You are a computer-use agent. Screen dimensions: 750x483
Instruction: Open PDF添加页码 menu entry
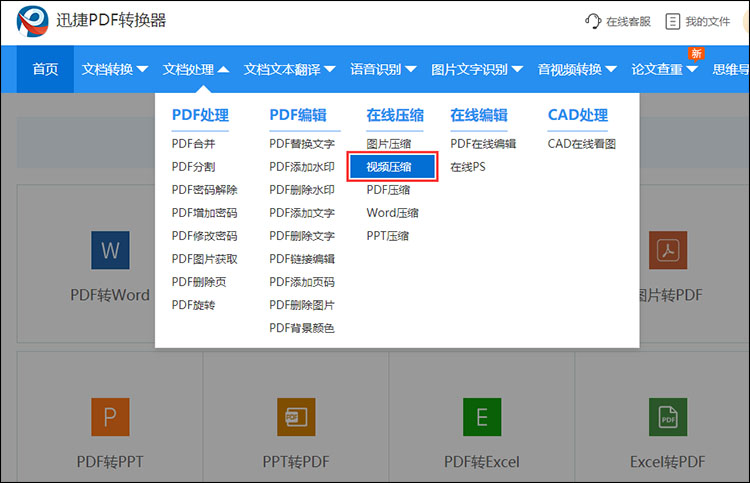tap(302, 282)
